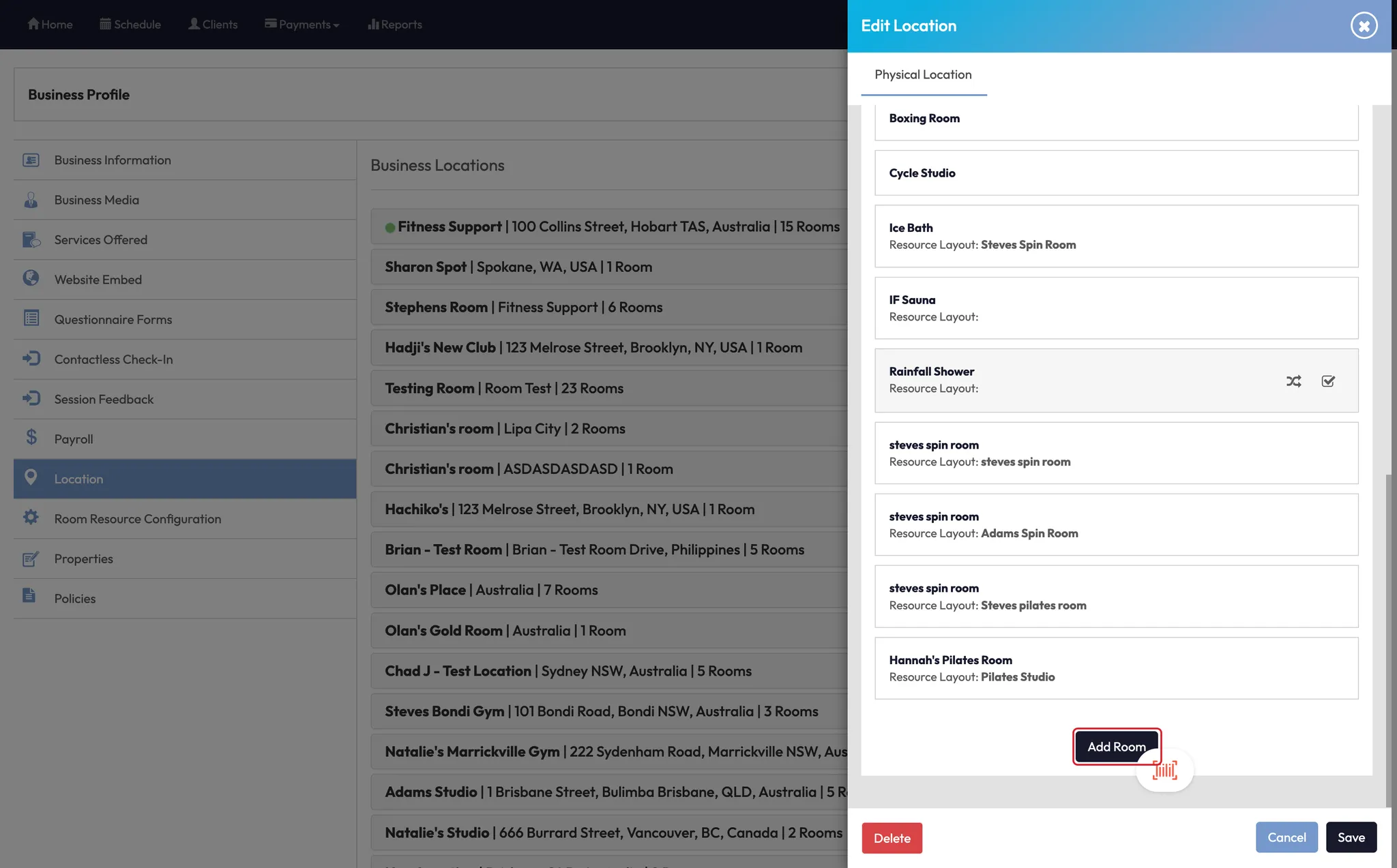Click the Save button
The height and width of the screenshot is (868, 1397).
pos(1351,837)
